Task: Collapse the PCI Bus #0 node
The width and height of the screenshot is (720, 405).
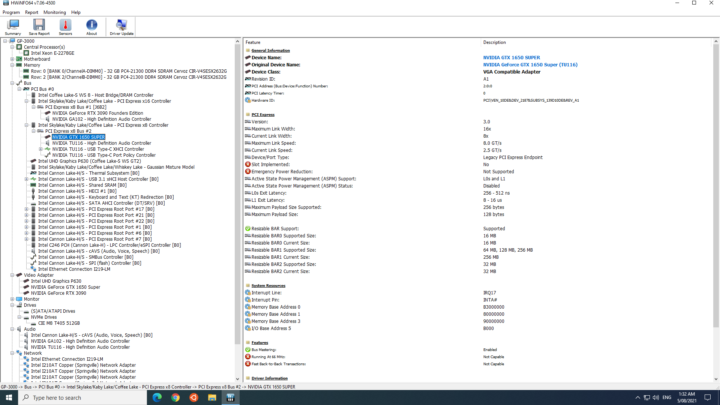Action: point(19,89)
